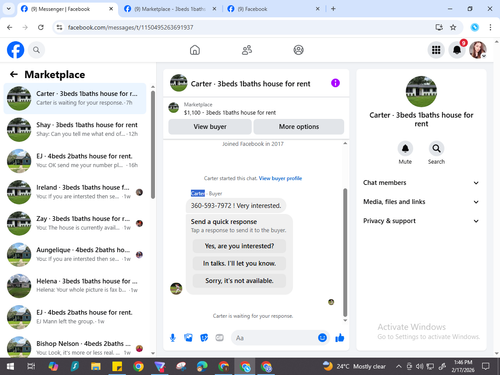Click the browser address bar URL
This screenshot has width=500, height=375.
pyautogui.click(x=130, y=27)
